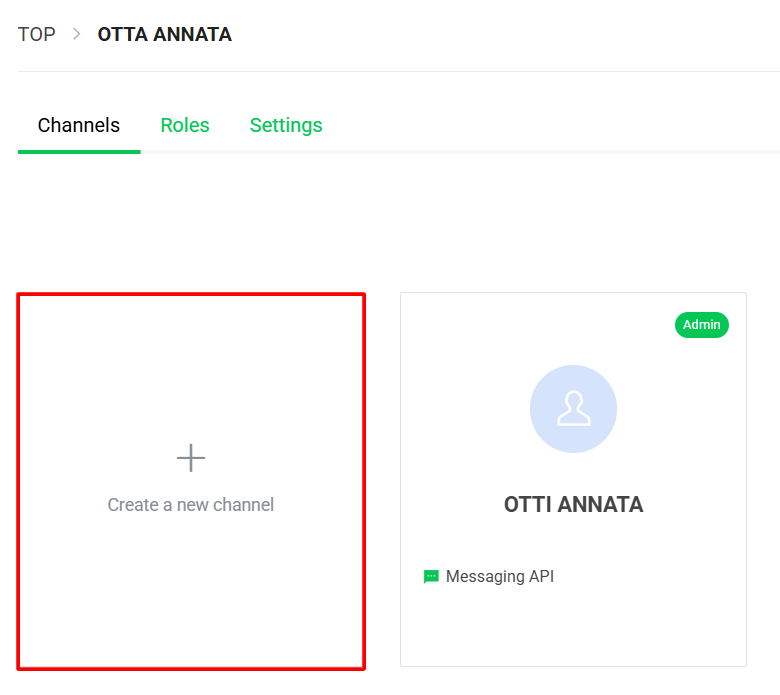780x695 pixels.
Task: Switch to the Channels tab
Action: (79, 125)
